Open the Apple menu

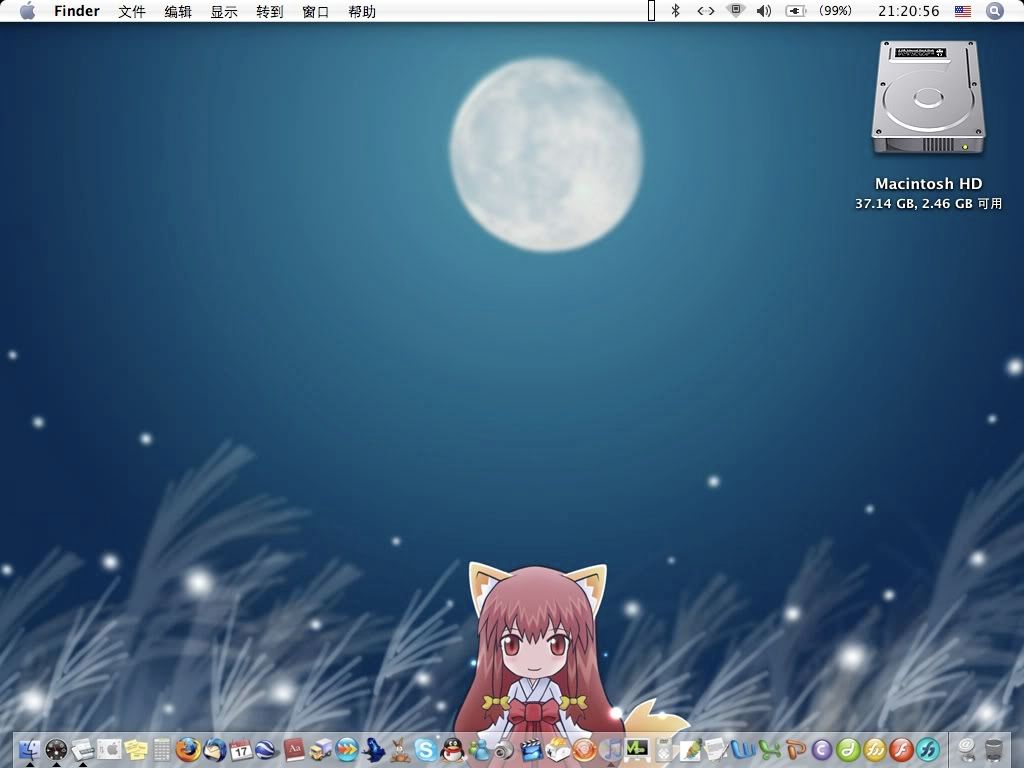click(x=27, y=11)
